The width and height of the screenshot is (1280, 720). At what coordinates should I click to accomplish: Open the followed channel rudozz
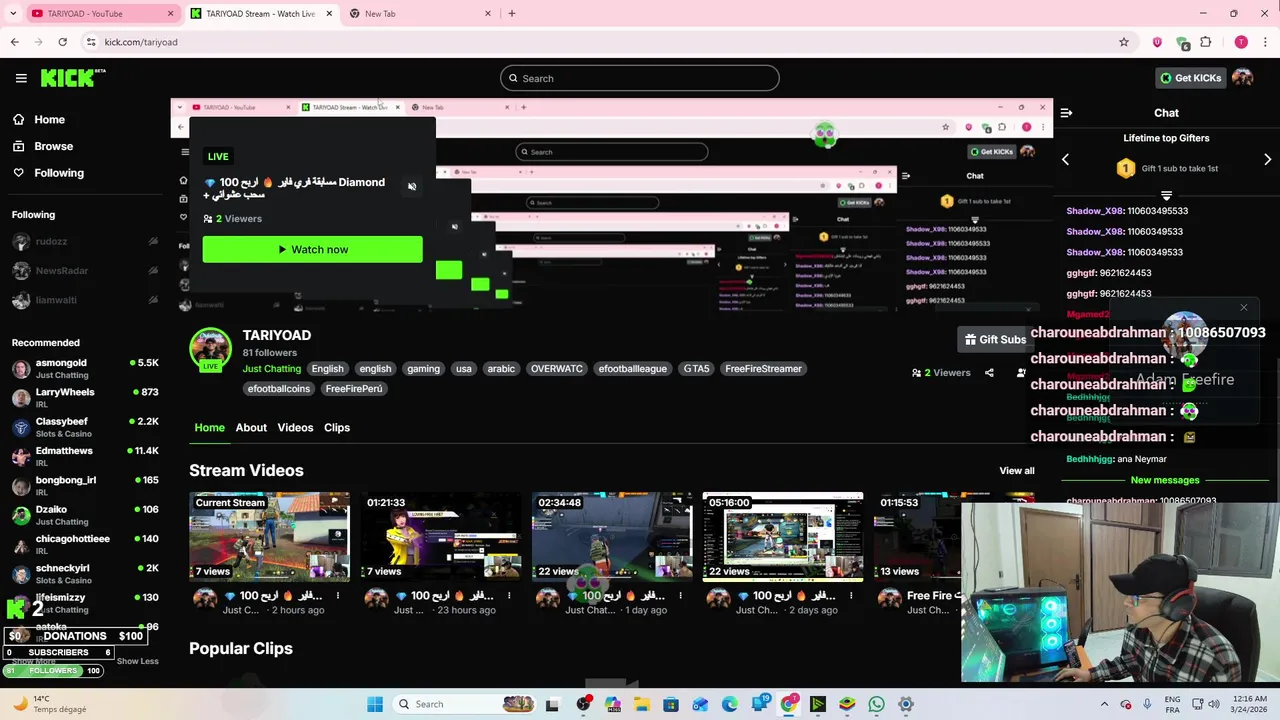pyautogui.click(x=85, y=242)
